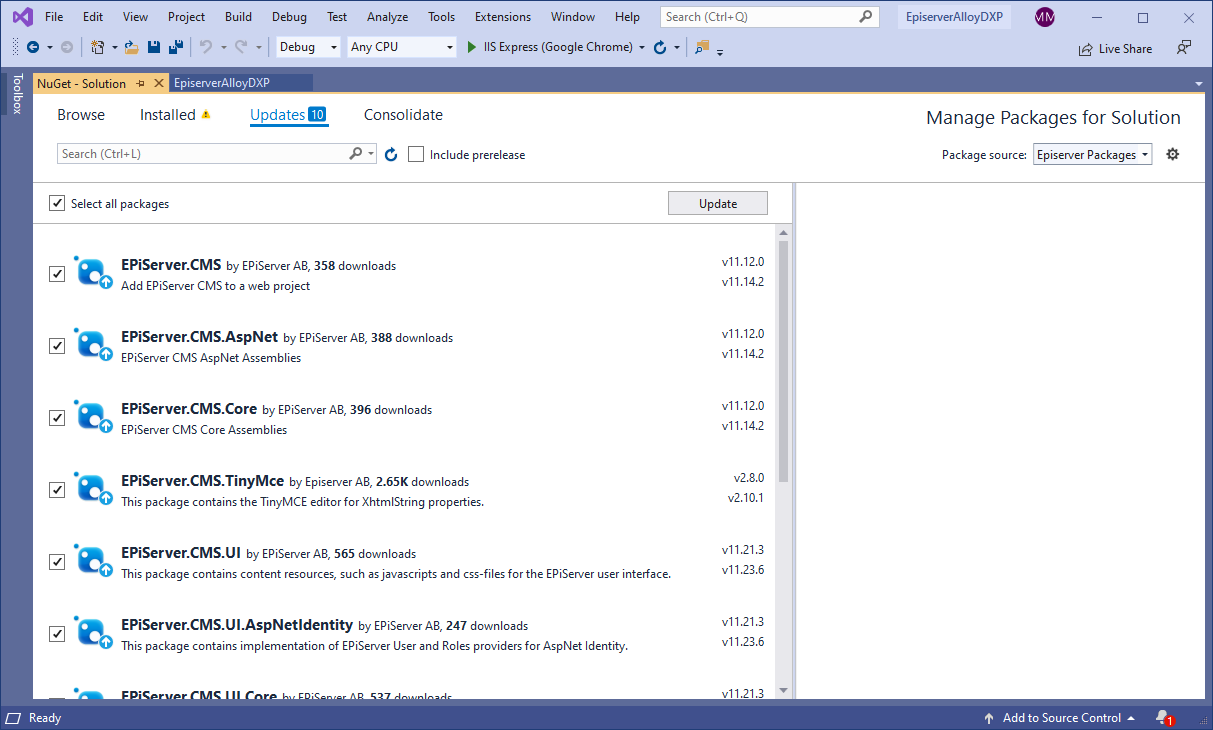Click the Find in Files toolbar icon

(x=702, y=47)
